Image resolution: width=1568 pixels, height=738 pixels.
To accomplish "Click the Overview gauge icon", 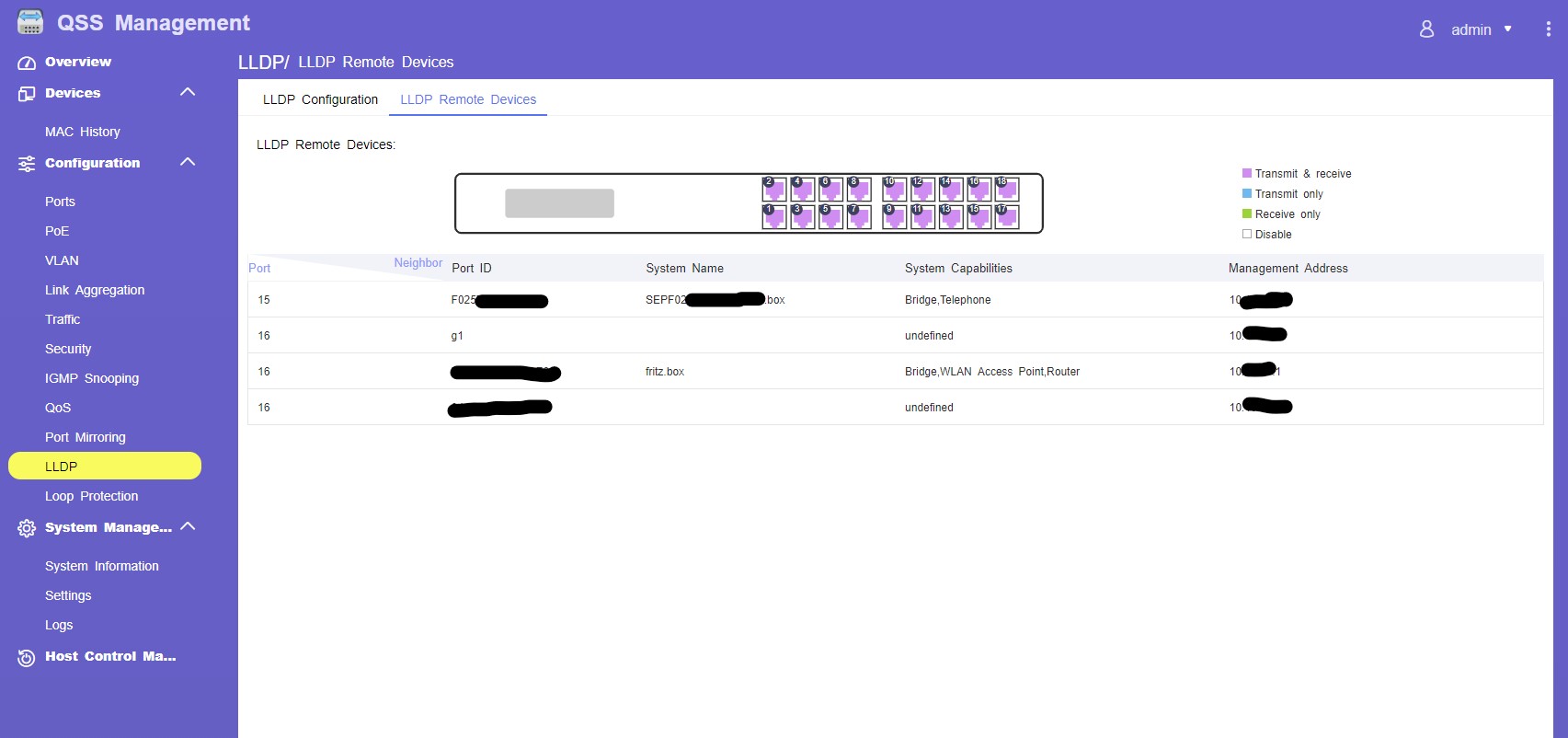I will pyautogui.click(x=27, y=63).
